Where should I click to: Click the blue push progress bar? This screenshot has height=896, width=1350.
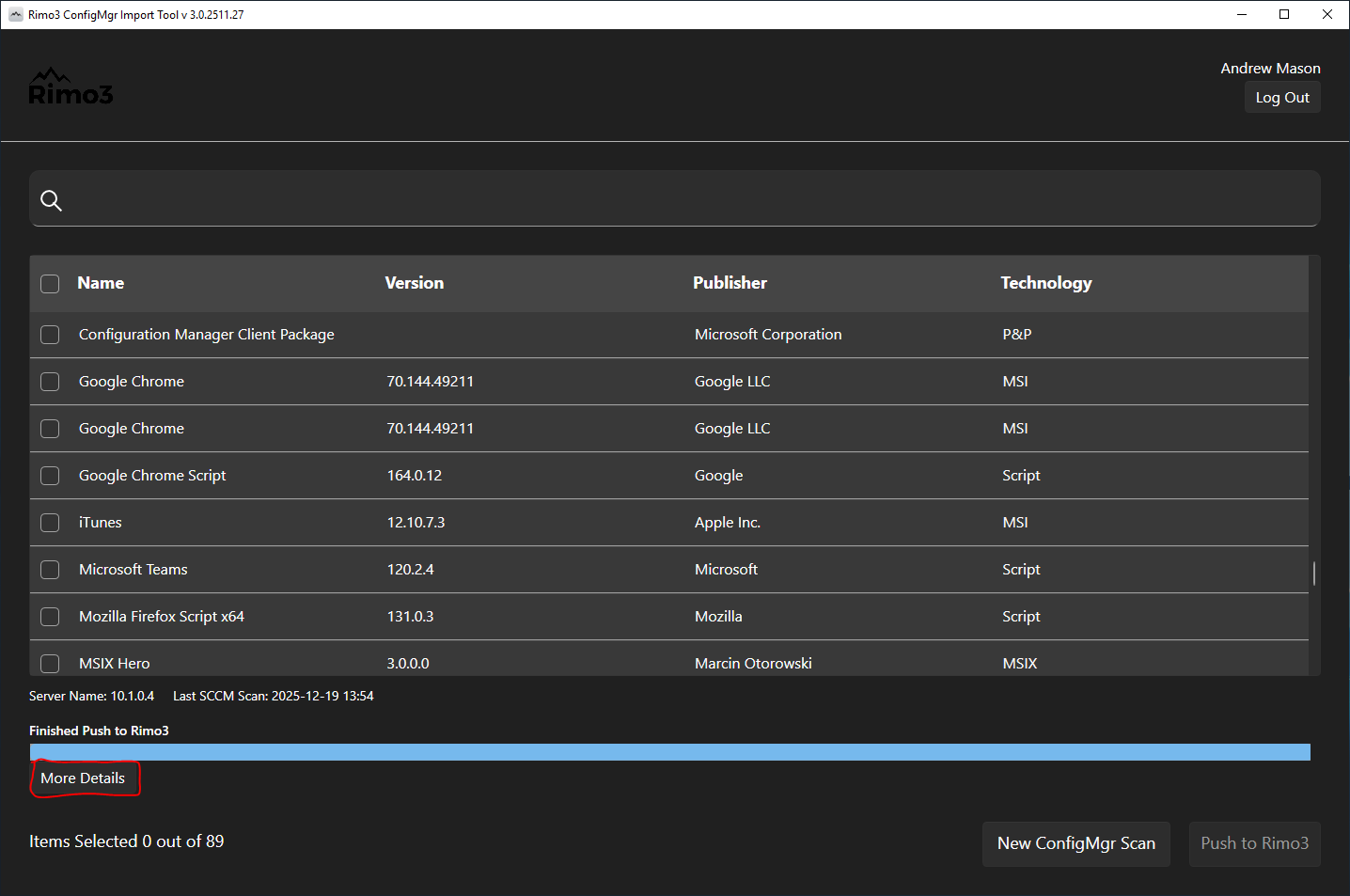[x=669, y=752]
